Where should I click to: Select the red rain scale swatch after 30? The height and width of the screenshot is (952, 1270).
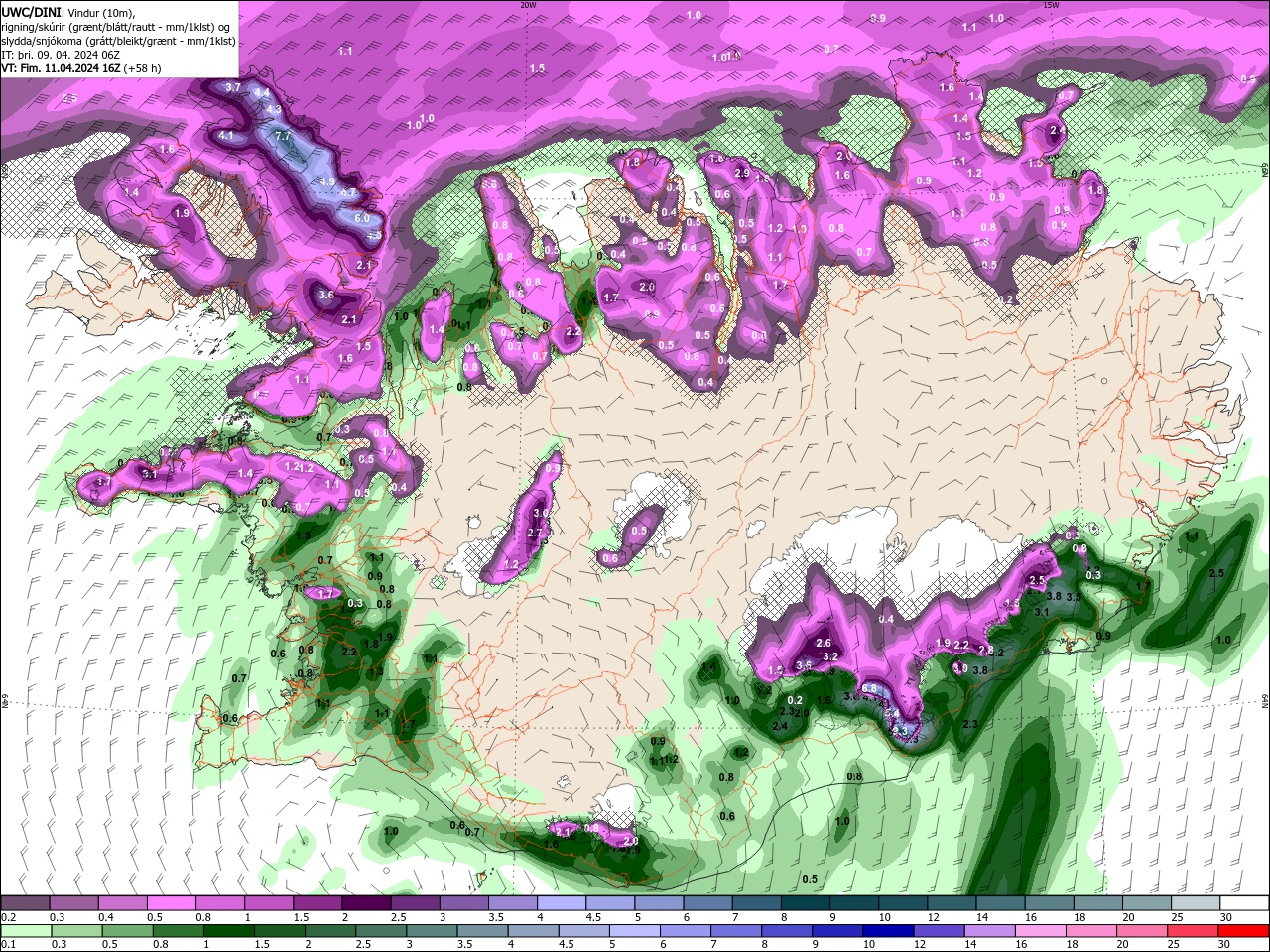coord(1242,930)
